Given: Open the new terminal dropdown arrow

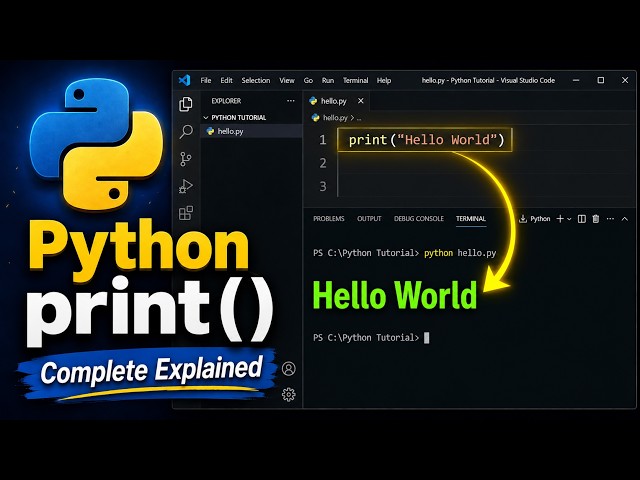Looking at the screenshot, I should (x=569, y=219).
